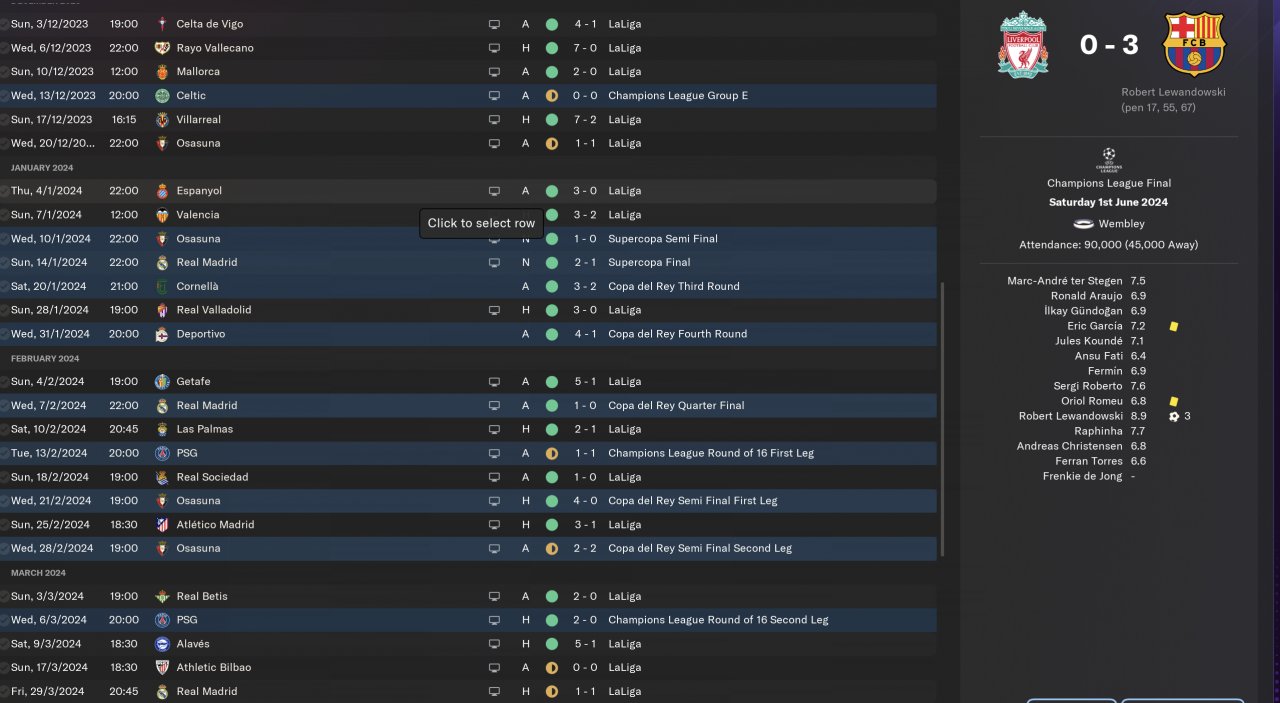The image size is (1280, 703).
Task: Click the 7 - 0 score against Rayo Vallecano
Action: [x=586, y=48]
